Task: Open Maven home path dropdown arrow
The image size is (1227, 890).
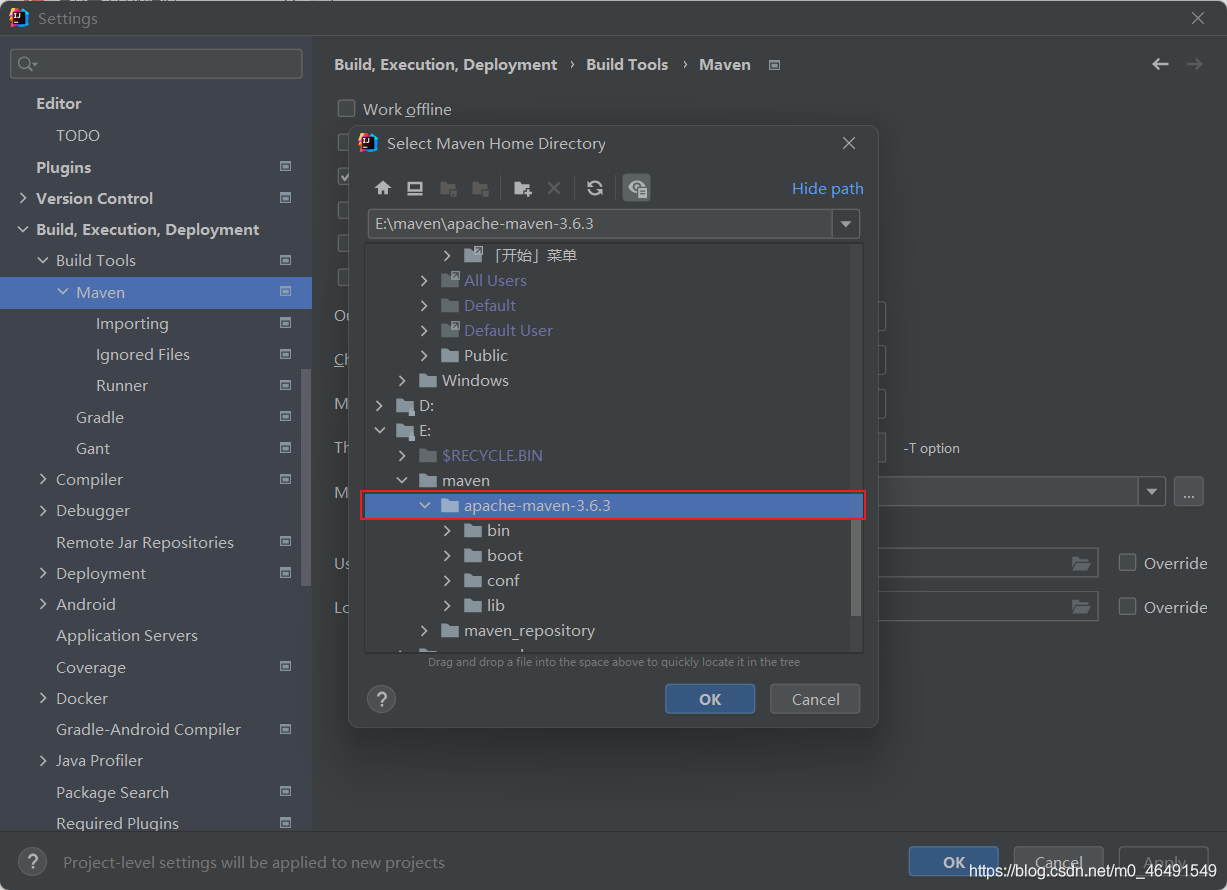Action: [x=1153, y=492]
